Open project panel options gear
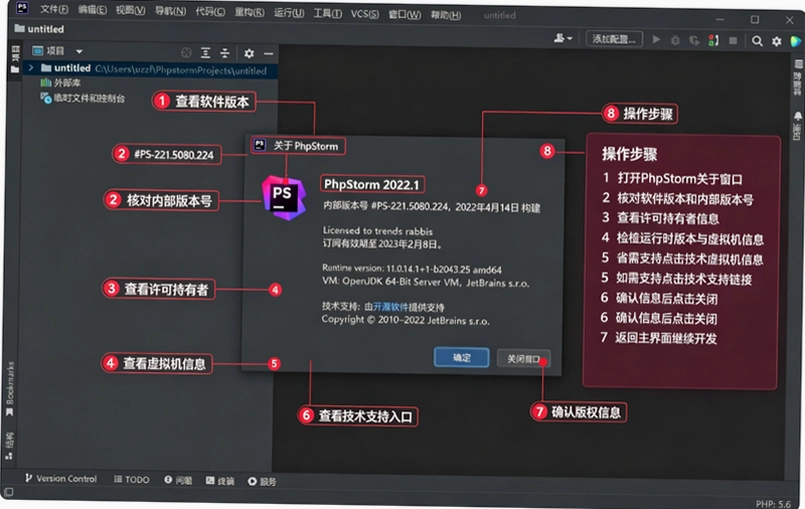Image resolution: width=805 pixels, height=509 pixels. [x=249, y=53]
